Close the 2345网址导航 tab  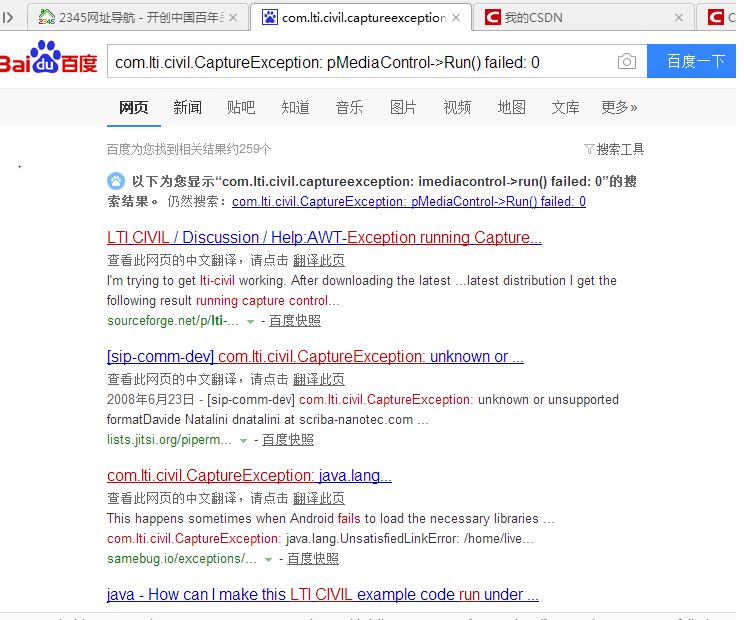click(x=233, y=18)
